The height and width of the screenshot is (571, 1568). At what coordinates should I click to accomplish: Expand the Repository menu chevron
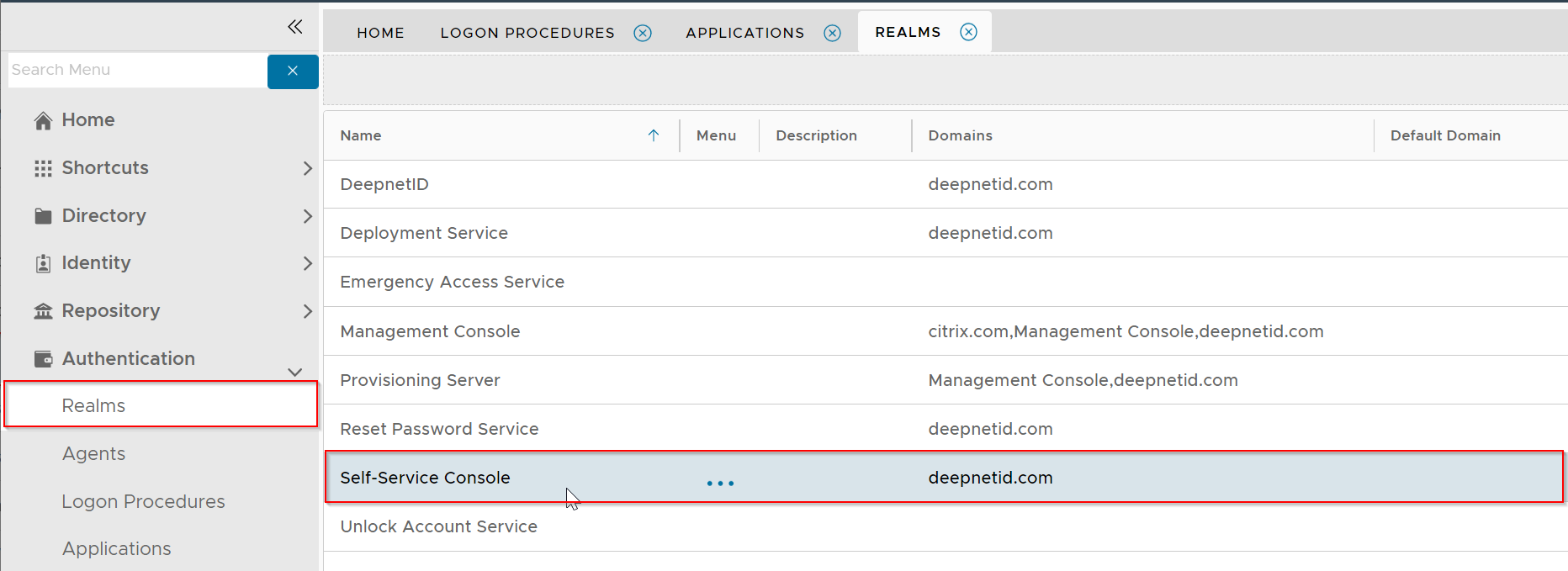(307, 311)
